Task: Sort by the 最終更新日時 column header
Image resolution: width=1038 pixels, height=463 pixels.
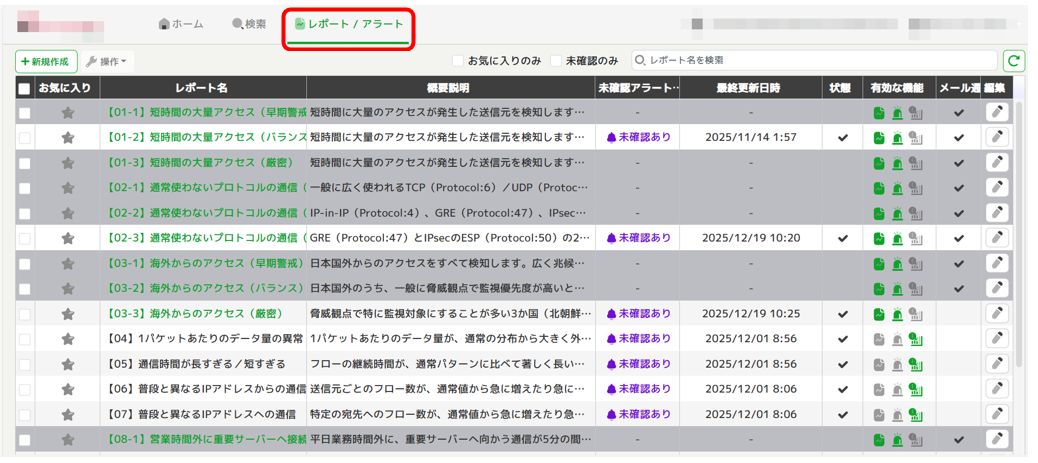Action: (x=751, y=88)
